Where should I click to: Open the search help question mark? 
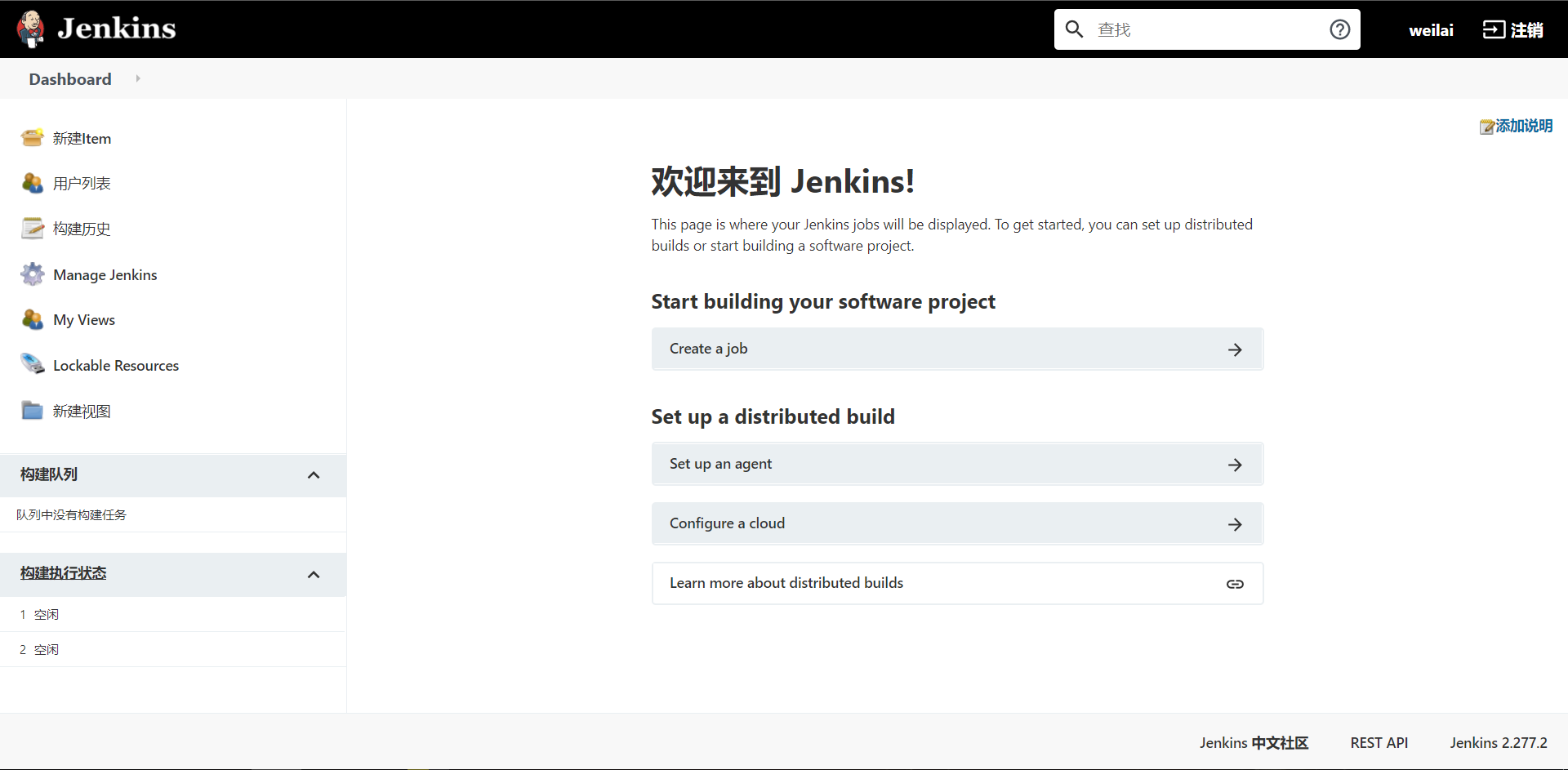(1339, 29)
